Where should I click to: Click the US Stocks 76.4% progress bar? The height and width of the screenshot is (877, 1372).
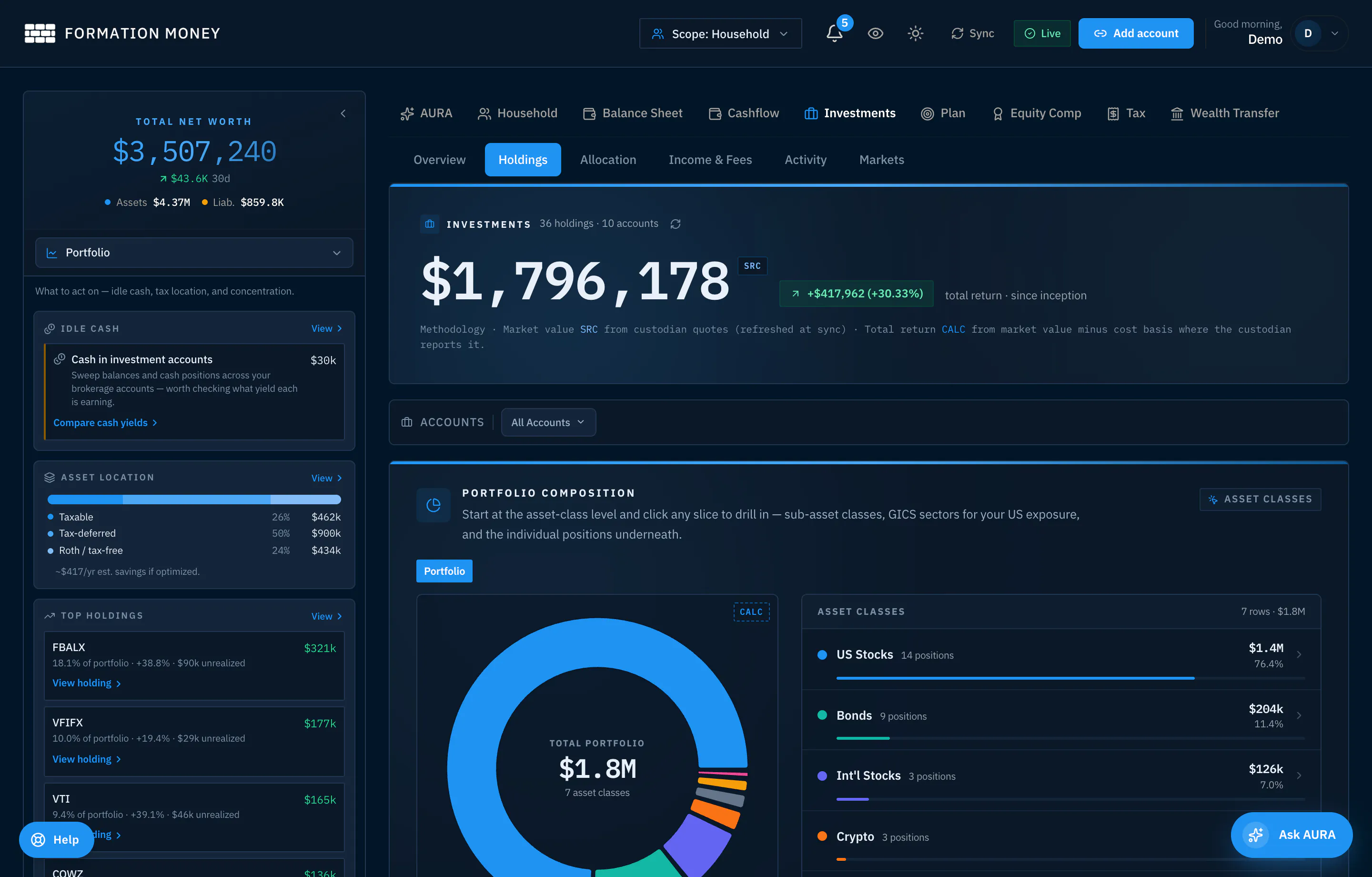click(1070, 678)
